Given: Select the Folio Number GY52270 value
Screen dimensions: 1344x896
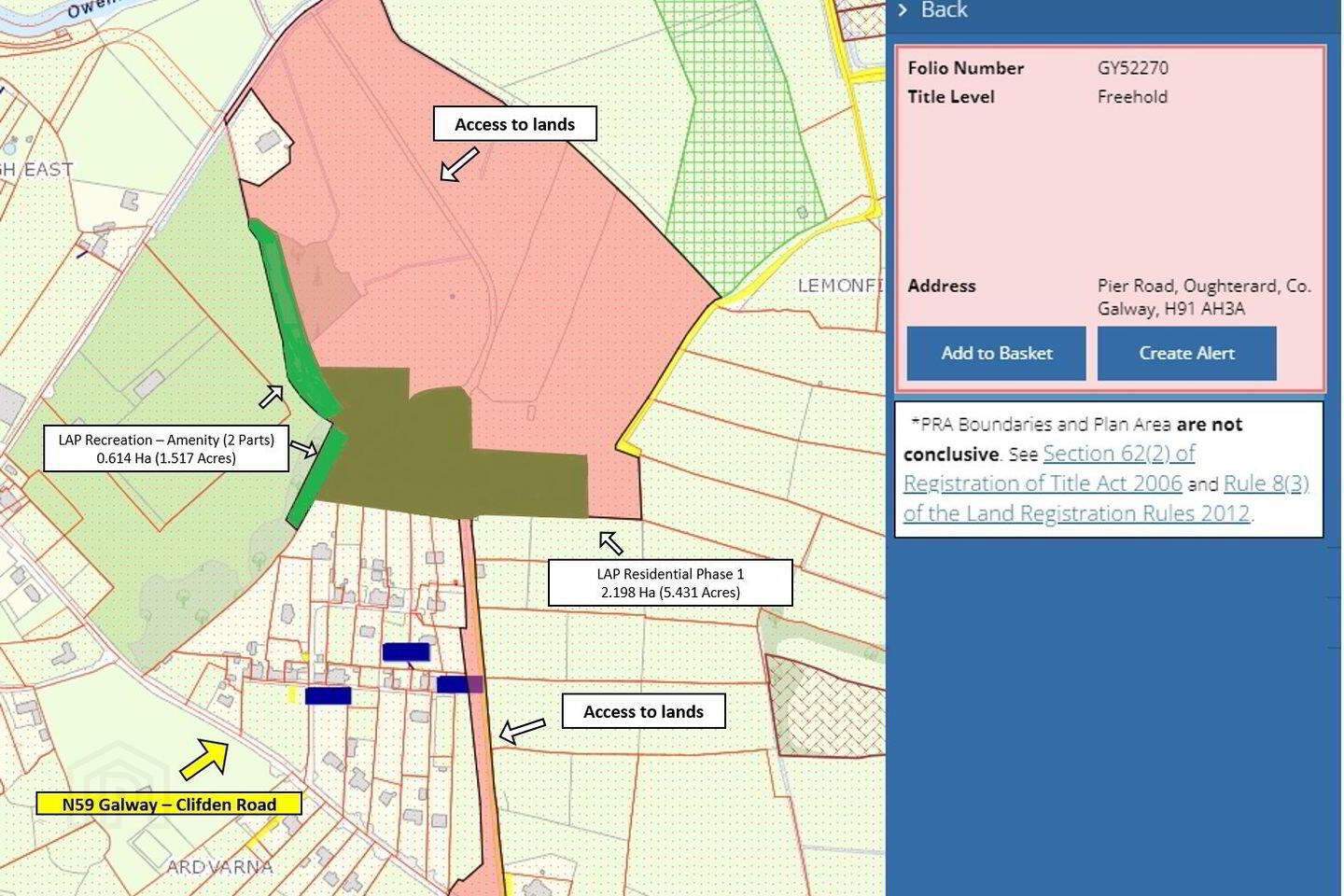Looking at the screenshot, I should (1132, 68).
